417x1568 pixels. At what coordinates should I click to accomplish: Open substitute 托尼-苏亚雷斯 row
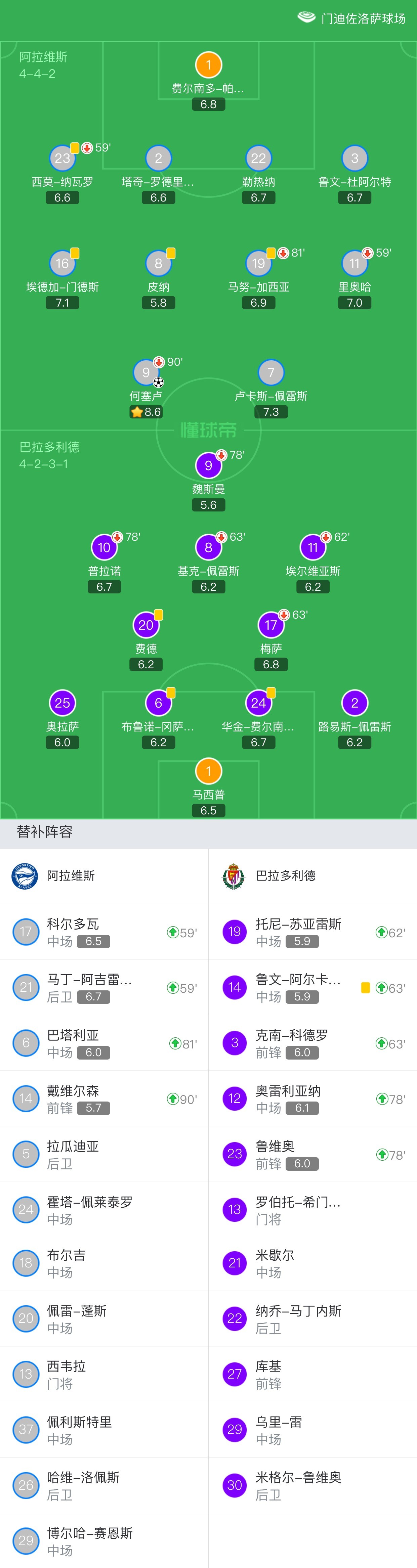313,932
